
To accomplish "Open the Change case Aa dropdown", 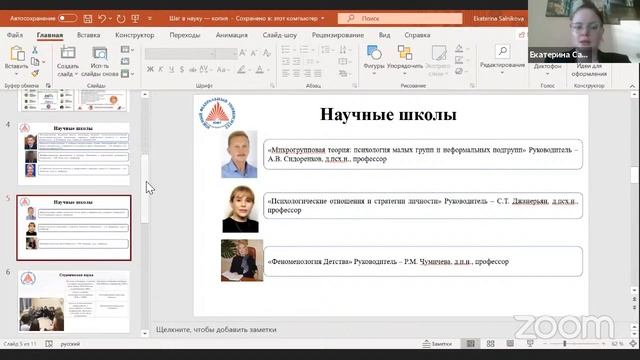I will [x=223, y=69].
